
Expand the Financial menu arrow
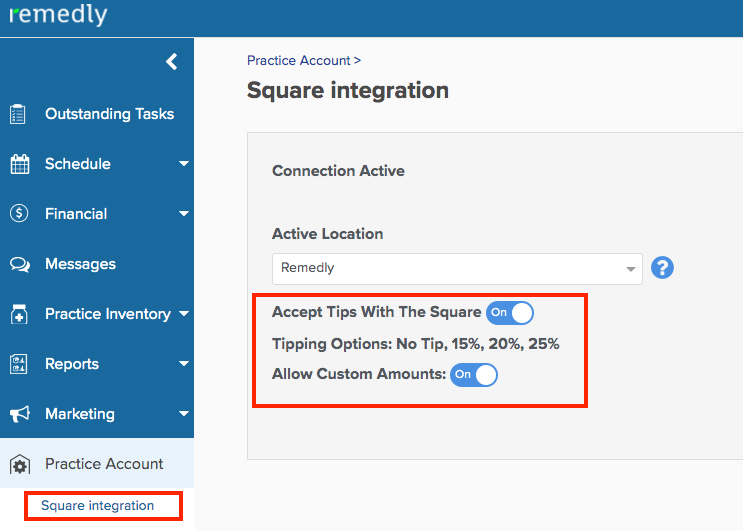tap(184, 214)
